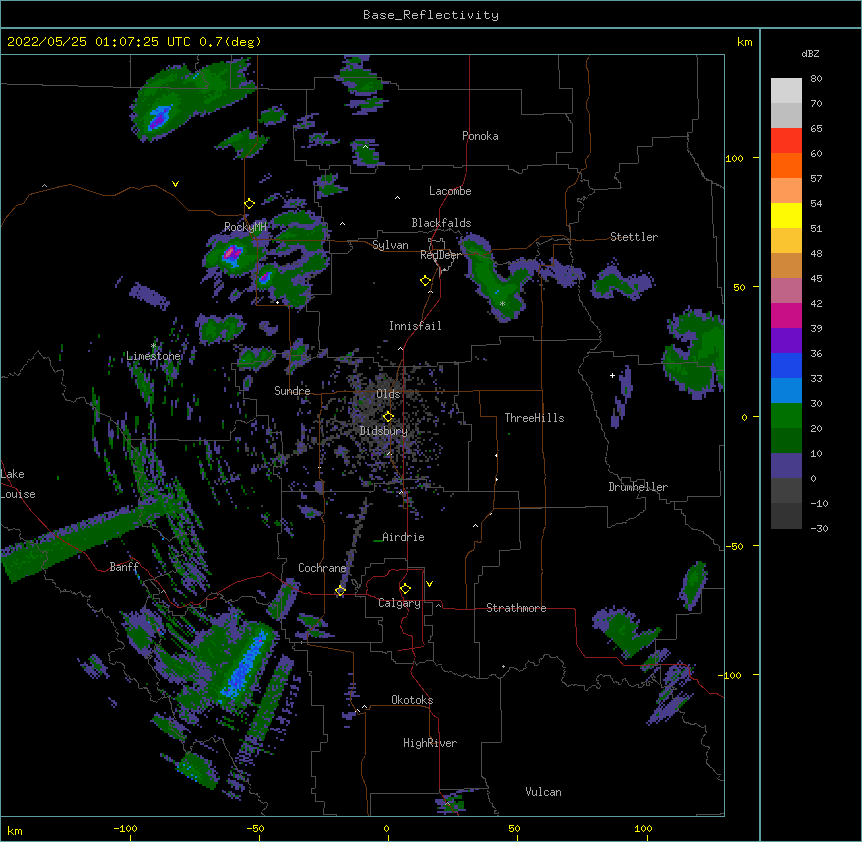862x842 pixels.
Task: Select the Olds label
Action: click(x=388, y=394)
